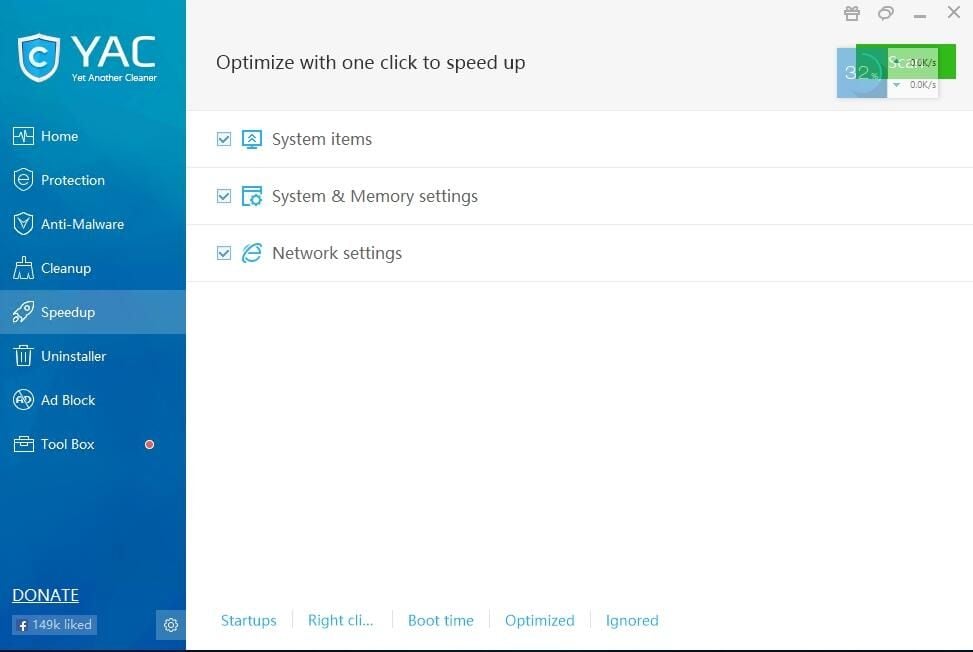Open the Ignored list link

[632, 620]
